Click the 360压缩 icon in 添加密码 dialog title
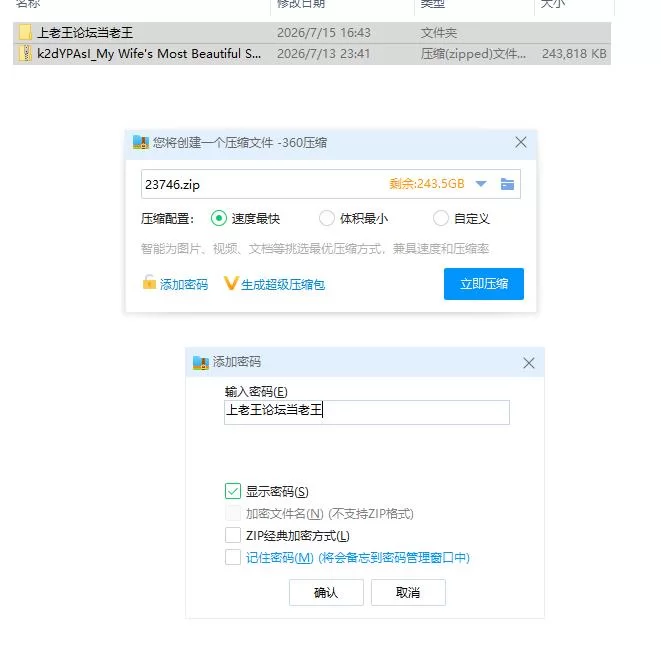This screenshot has height=664, width=661. [201, 362]
